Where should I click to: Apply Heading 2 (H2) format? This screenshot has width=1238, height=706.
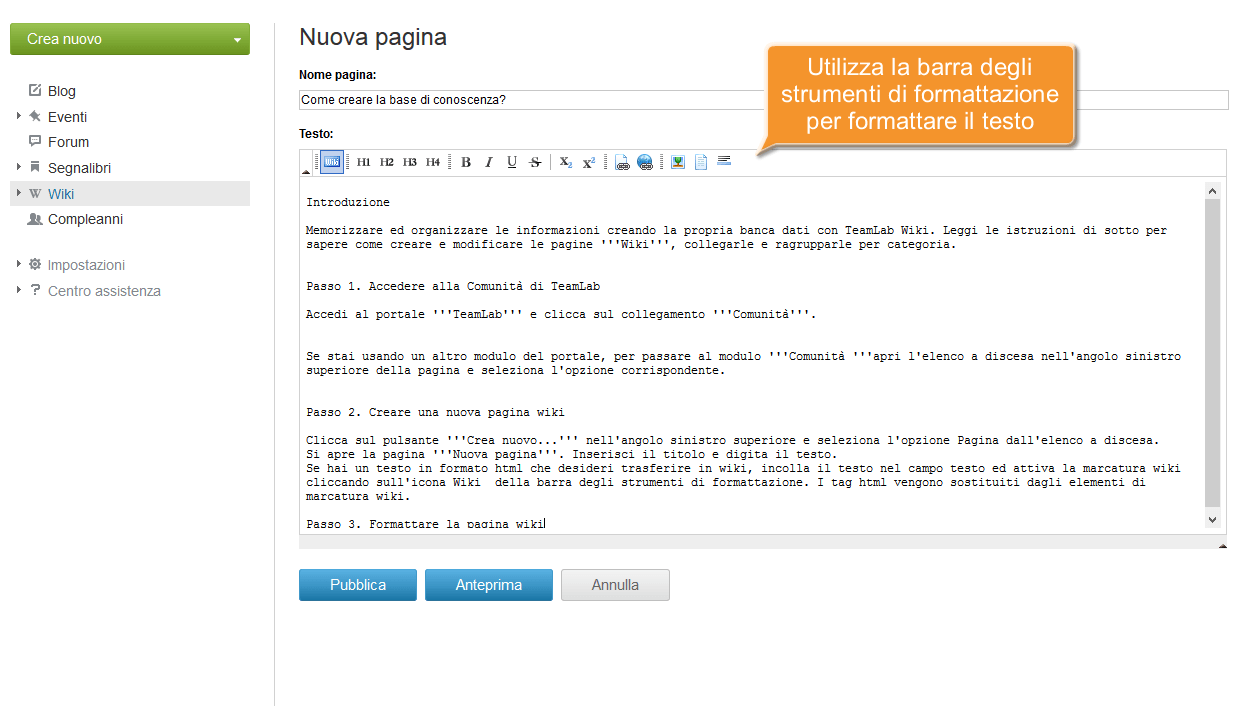click(387, 162)
